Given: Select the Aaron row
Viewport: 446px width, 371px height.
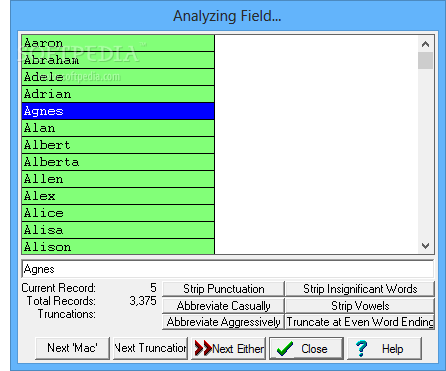Looking at the screenshot, I should click(118, 43).
